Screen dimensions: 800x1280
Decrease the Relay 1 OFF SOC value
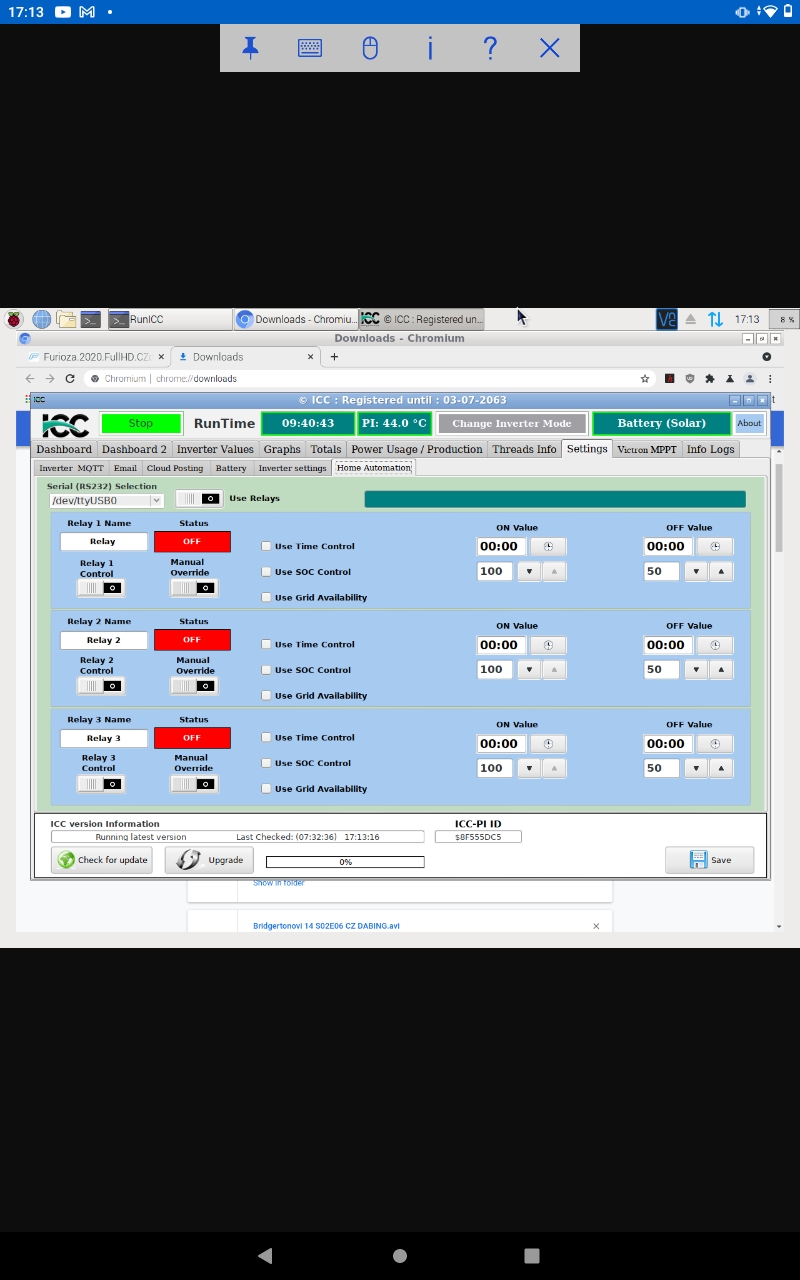pyautogui.click(x=696, y=571)
